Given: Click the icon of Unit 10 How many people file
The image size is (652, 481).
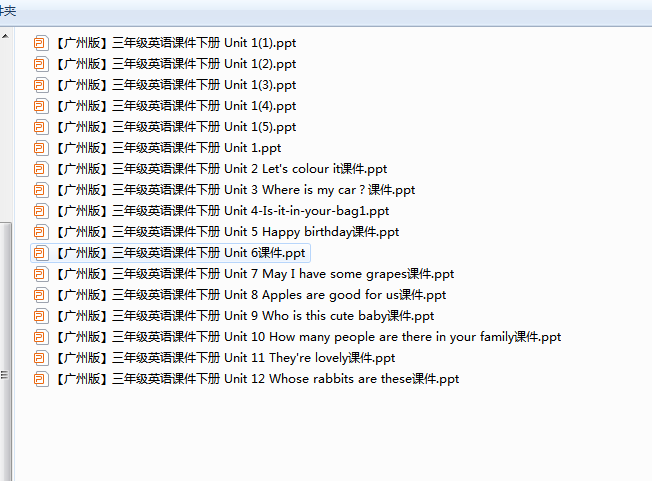Looking at the screenshot, I should tap(41, 337).
